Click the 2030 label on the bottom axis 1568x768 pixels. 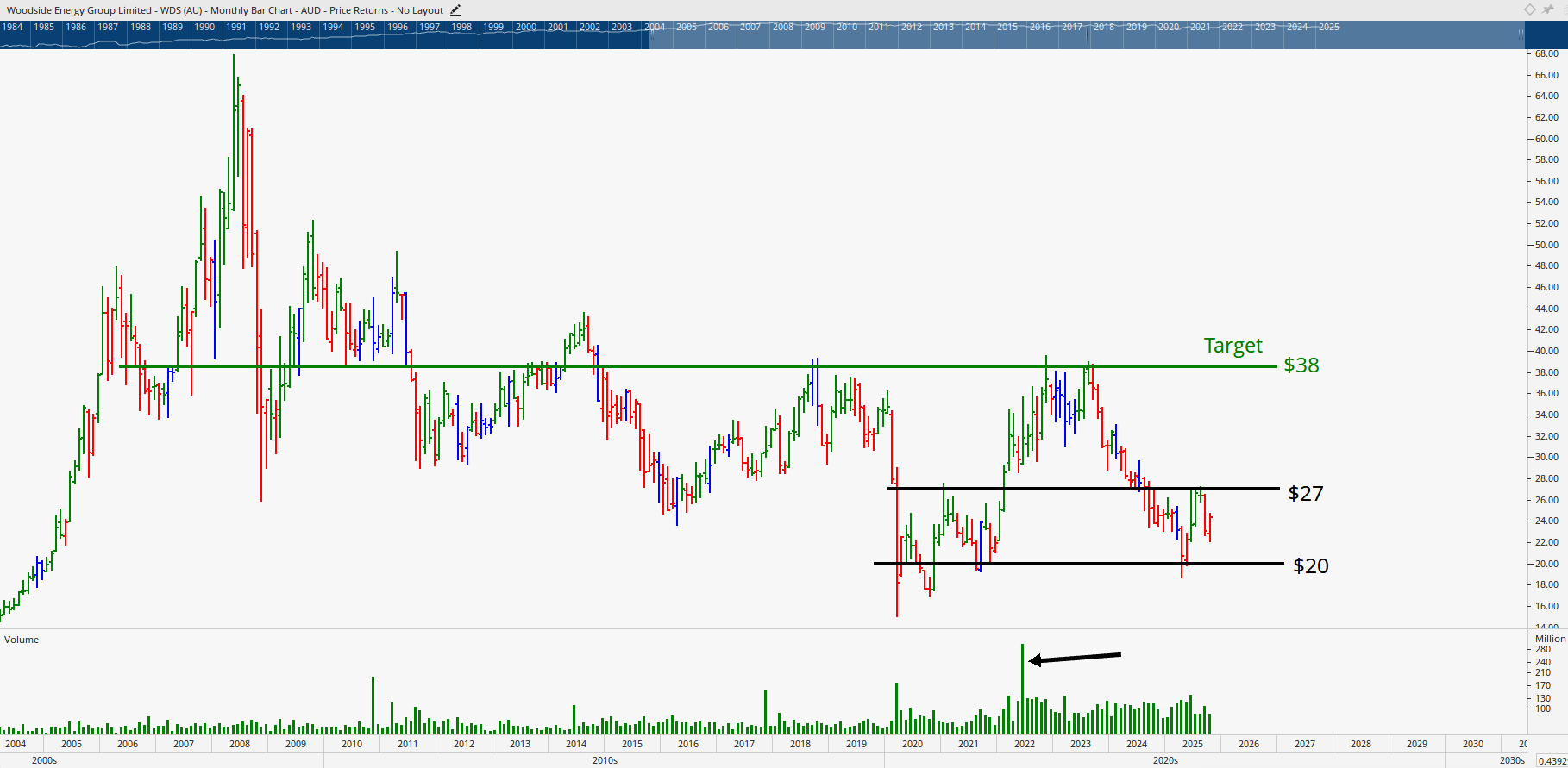[x=1473, y=744]
